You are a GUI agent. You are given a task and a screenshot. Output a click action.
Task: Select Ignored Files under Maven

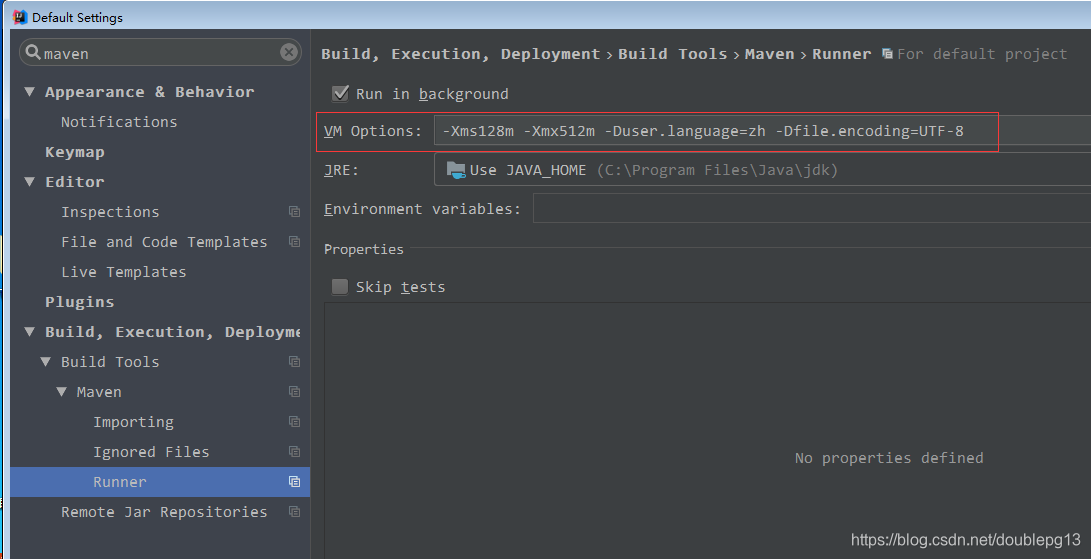click(x=151, y=452)
